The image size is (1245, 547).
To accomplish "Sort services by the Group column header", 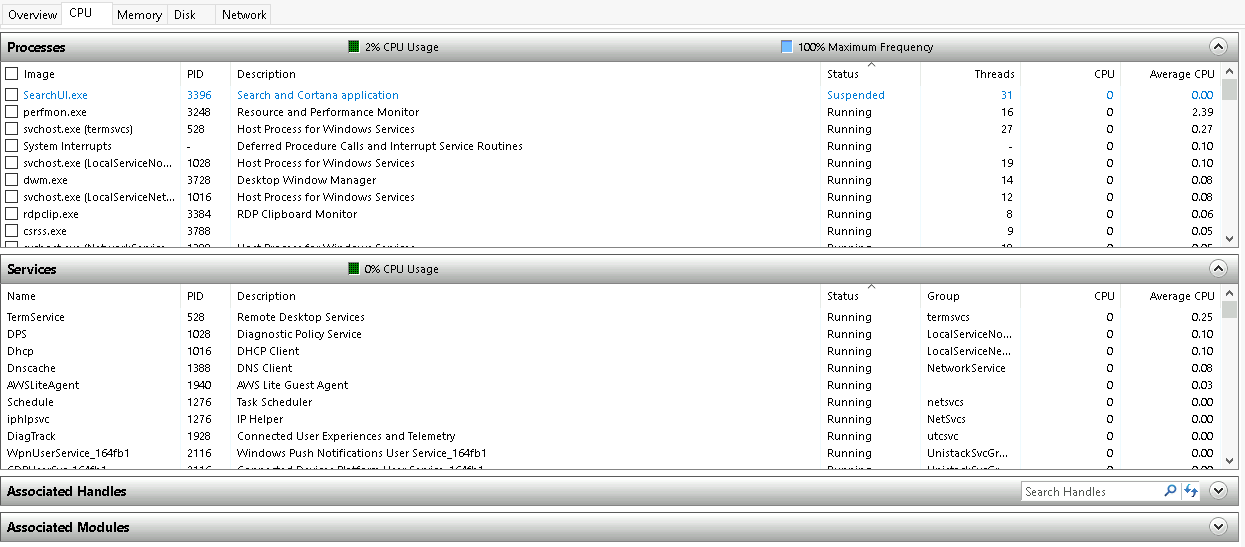I will (x=943, y=296).
